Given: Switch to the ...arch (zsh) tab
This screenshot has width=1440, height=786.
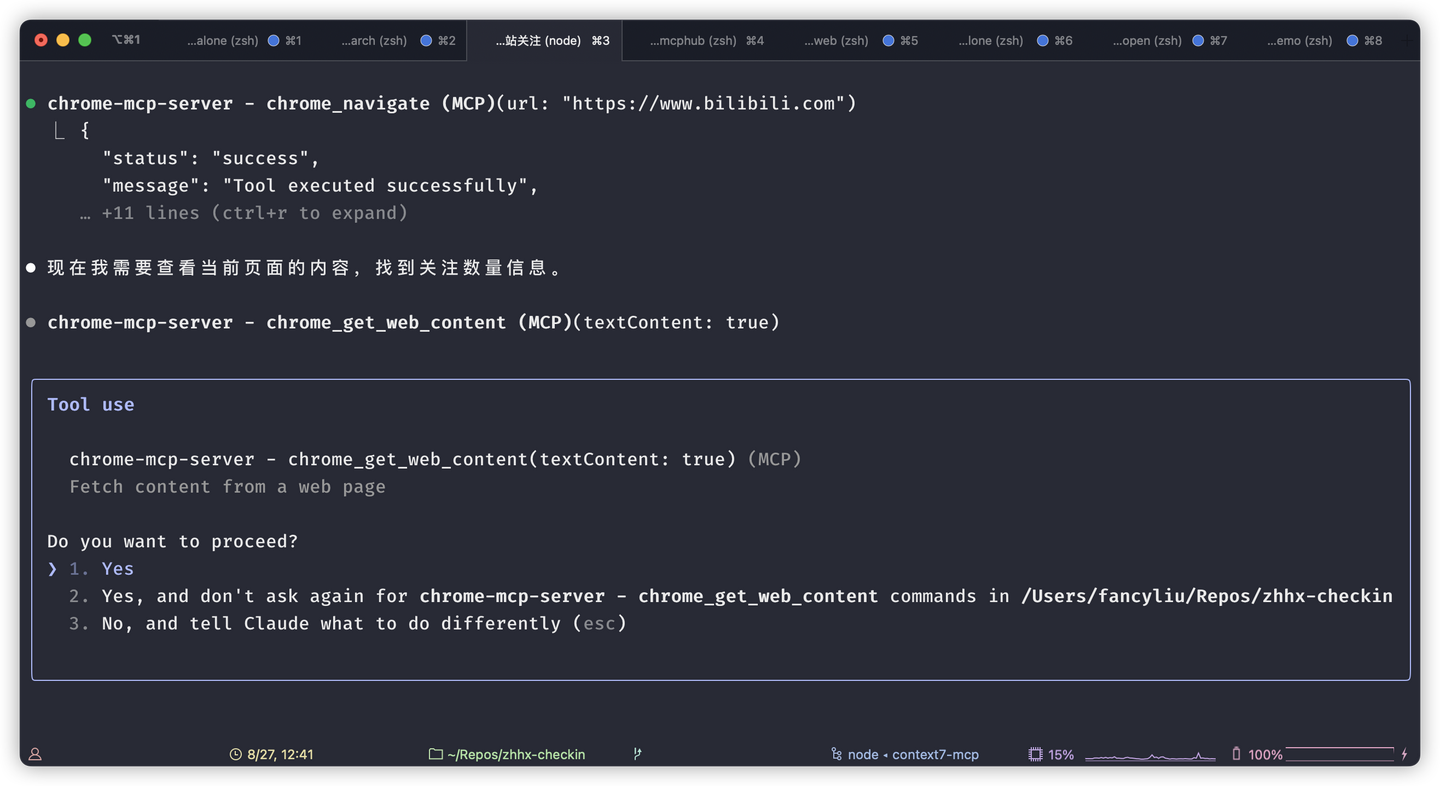Looking at the screenshot, I should [375, 41].
